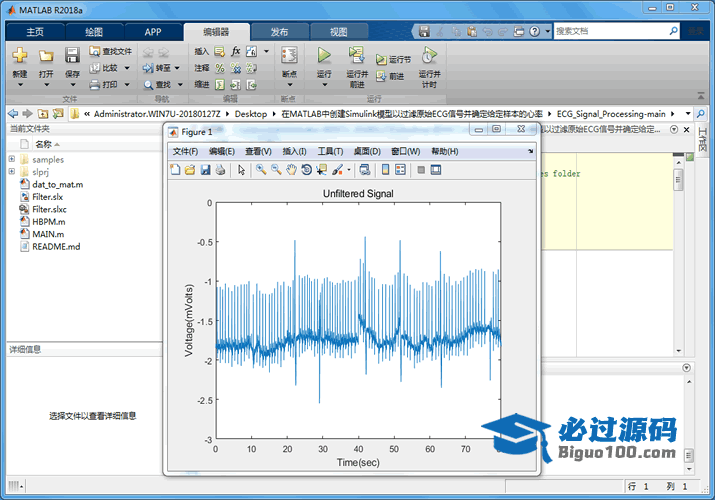
Task: Select HBPM.m in file list
Action: click(48, 222)
